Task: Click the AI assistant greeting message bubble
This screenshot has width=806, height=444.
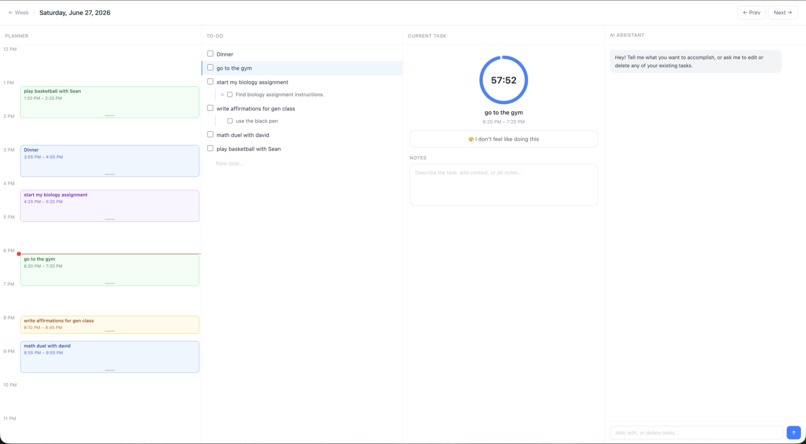Action: click(695, 62)
